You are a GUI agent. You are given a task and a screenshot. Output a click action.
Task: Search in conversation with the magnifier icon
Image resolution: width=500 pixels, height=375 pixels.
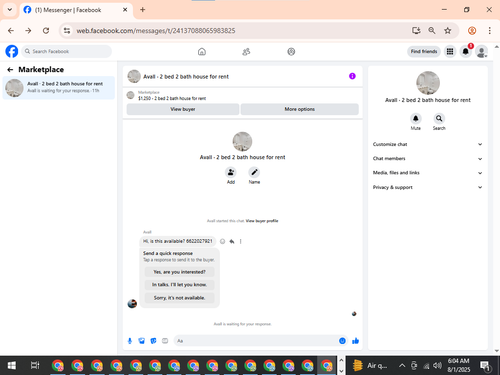[439, 118]
